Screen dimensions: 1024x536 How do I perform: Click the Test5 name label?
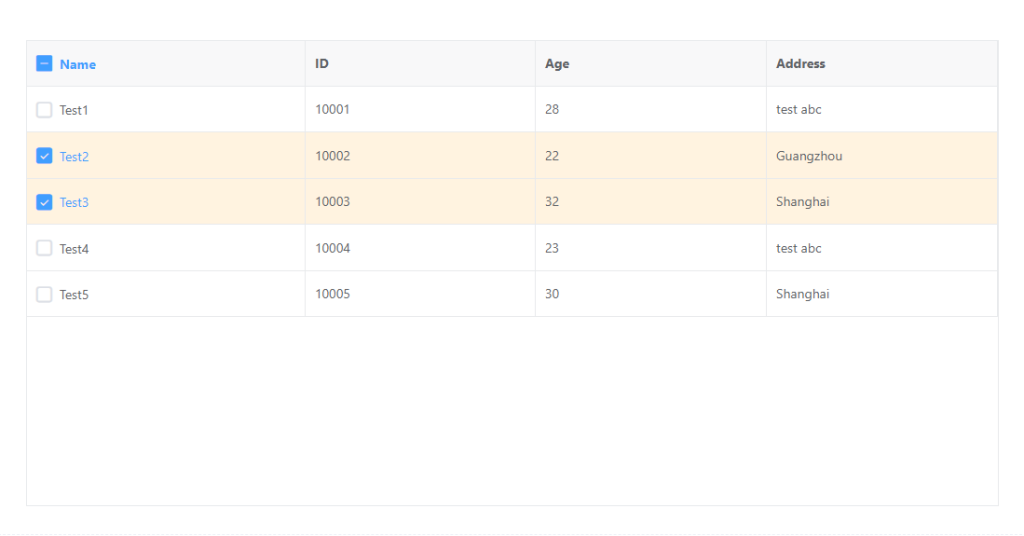(x=74, y=294)
